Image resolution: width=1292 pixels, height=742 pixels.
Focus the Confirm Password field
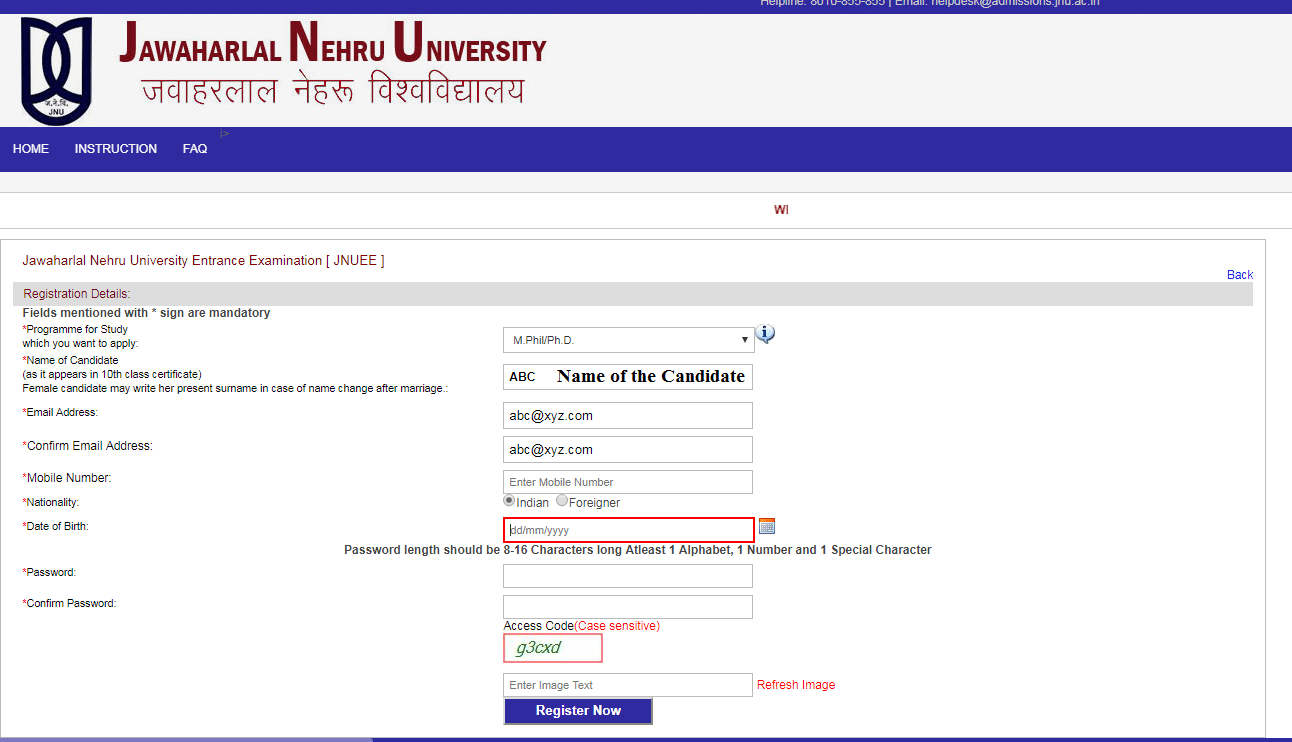628,607
